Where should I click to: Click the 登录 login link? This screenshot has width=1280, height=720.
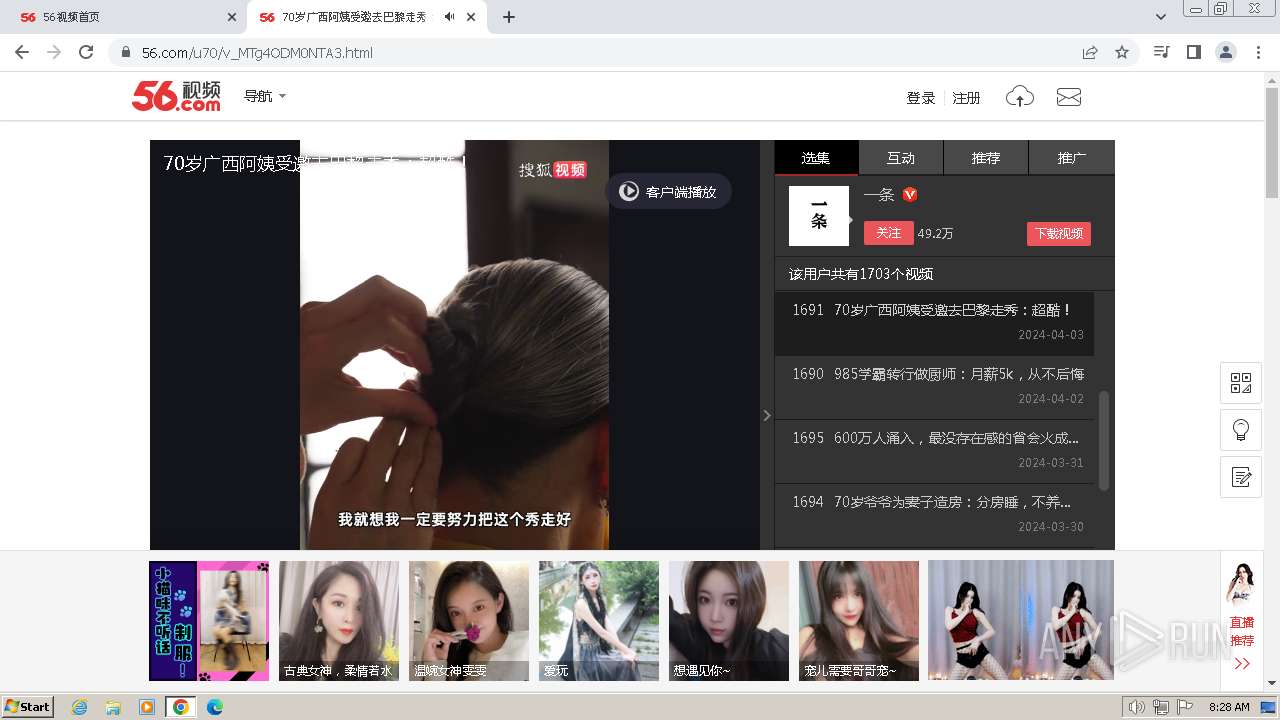pyautogui.click(x=920, y=97)
